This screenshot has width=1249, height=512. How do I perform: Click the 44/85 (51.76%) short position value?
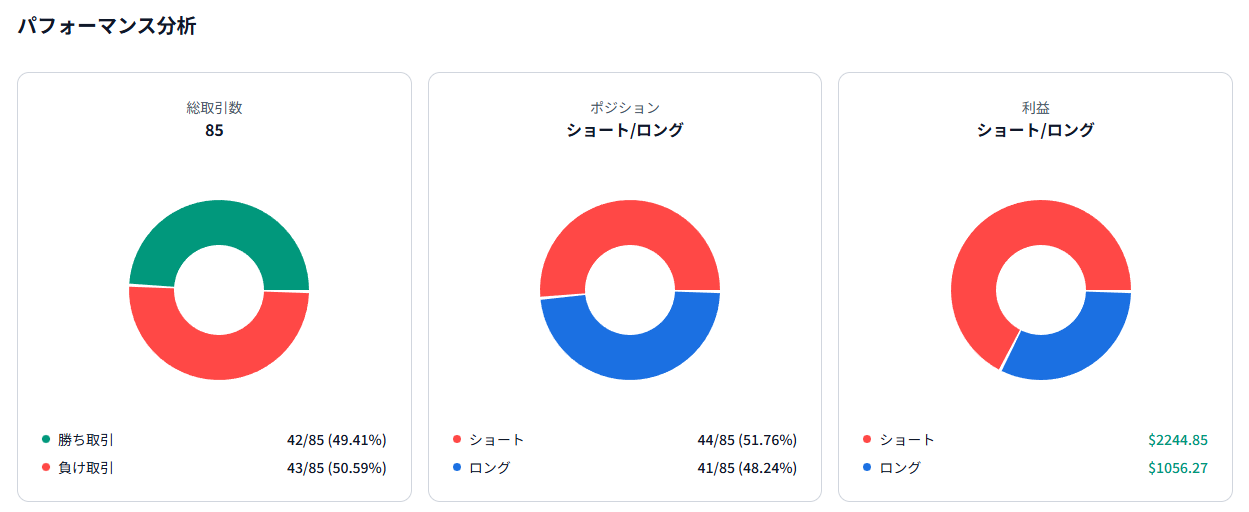pyautogui.click(x=746, y=439)
